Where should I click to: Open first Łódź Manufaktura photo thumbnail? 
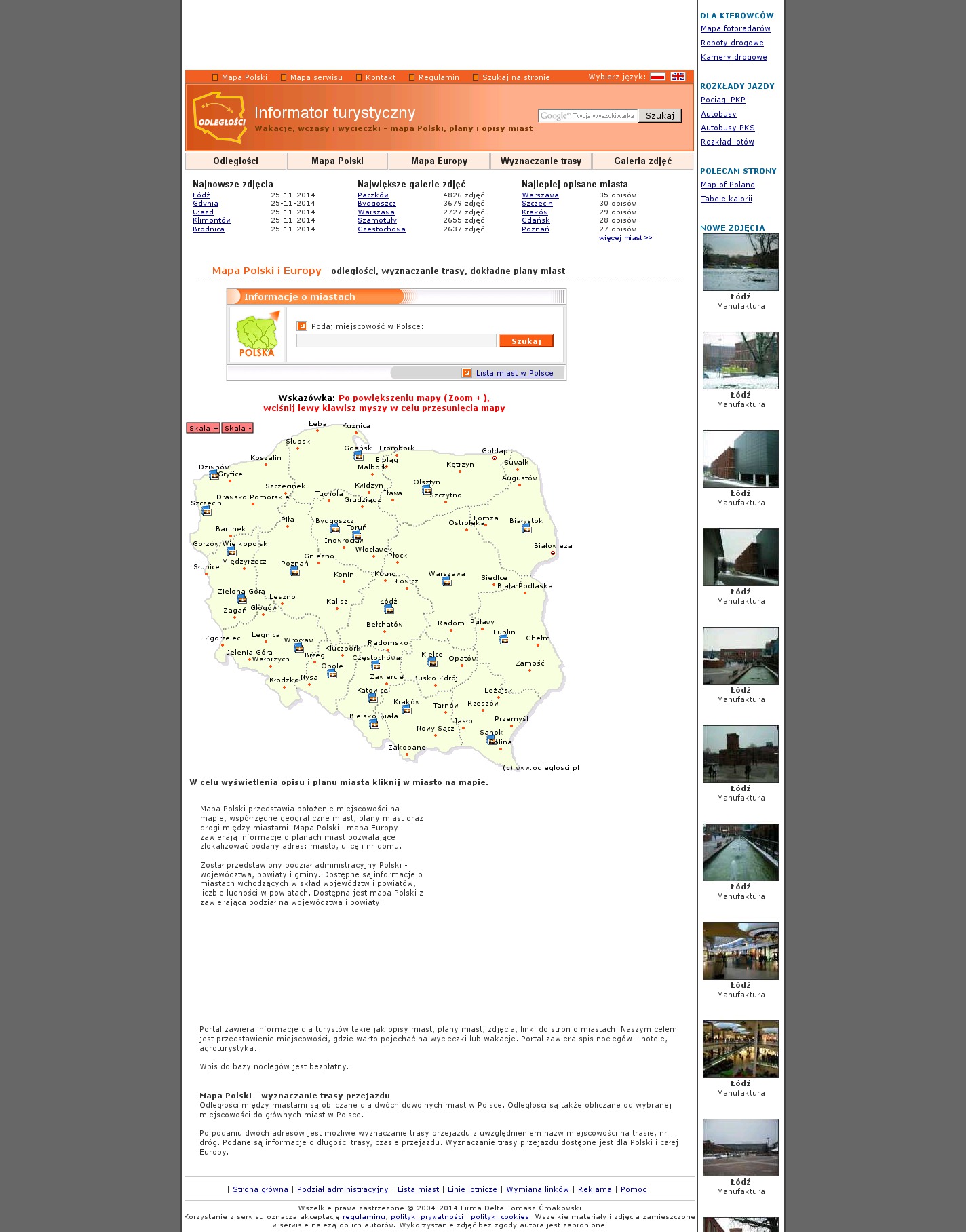(740, 263)
